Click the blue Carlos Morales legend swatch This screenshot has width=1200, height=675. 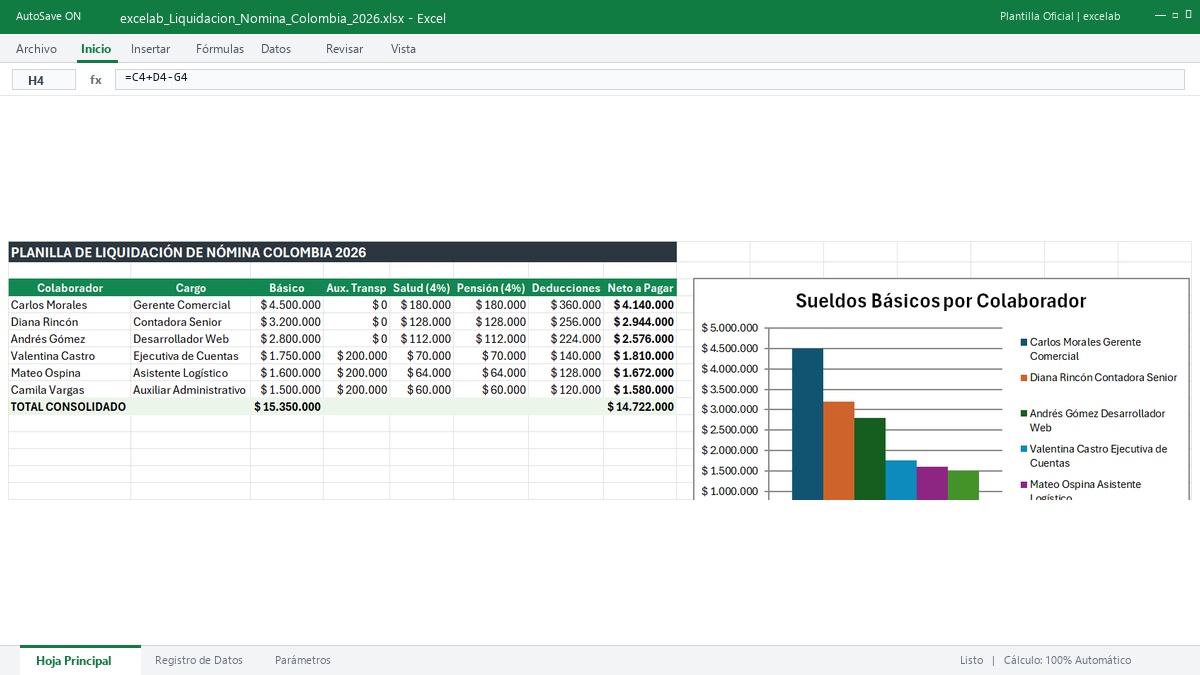click(1024, 342)
